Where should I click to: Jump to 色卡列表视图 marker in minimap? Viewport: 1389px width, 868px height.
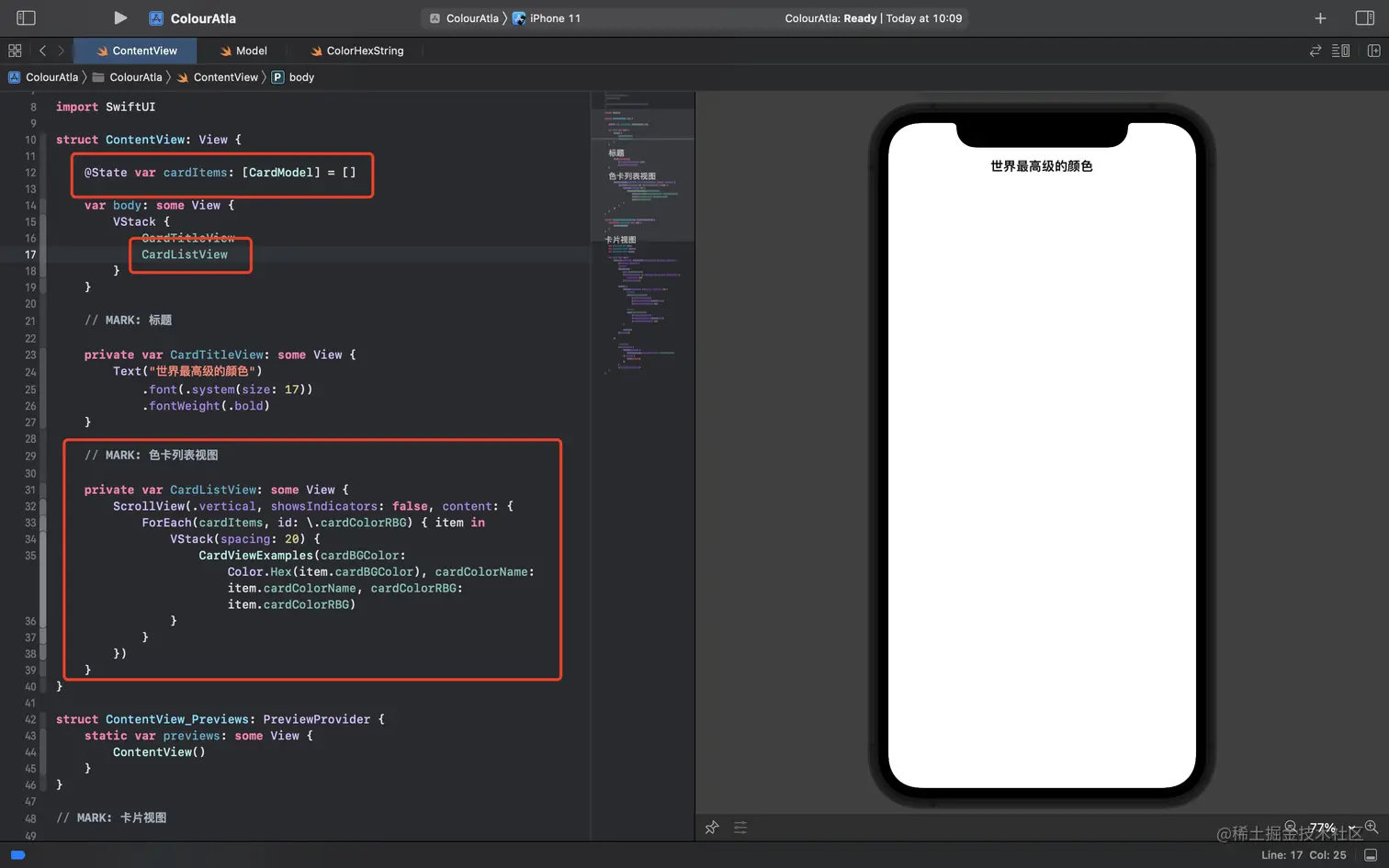click(x=632, y=175)
